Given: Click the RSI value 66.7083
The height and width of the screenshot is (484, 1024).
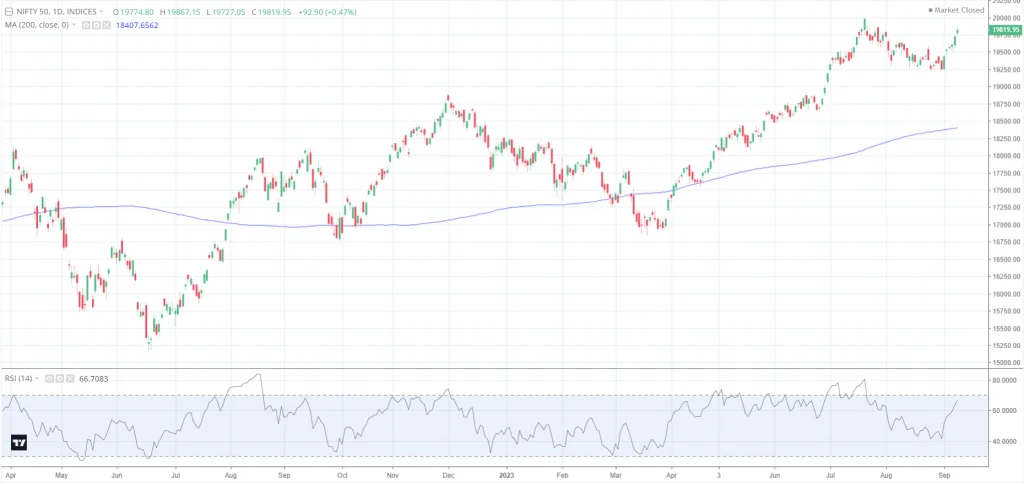Looking at the screenshot, I should pos(93,378).
